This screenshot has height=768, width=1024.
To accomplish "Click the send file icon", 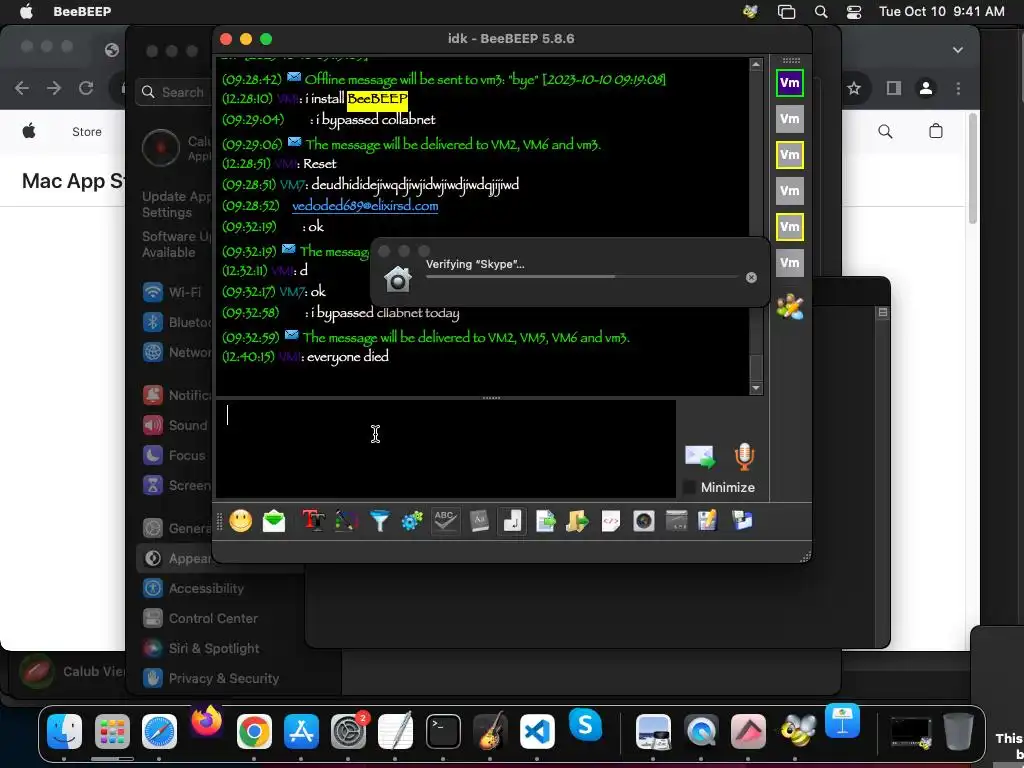I will 545,520.
